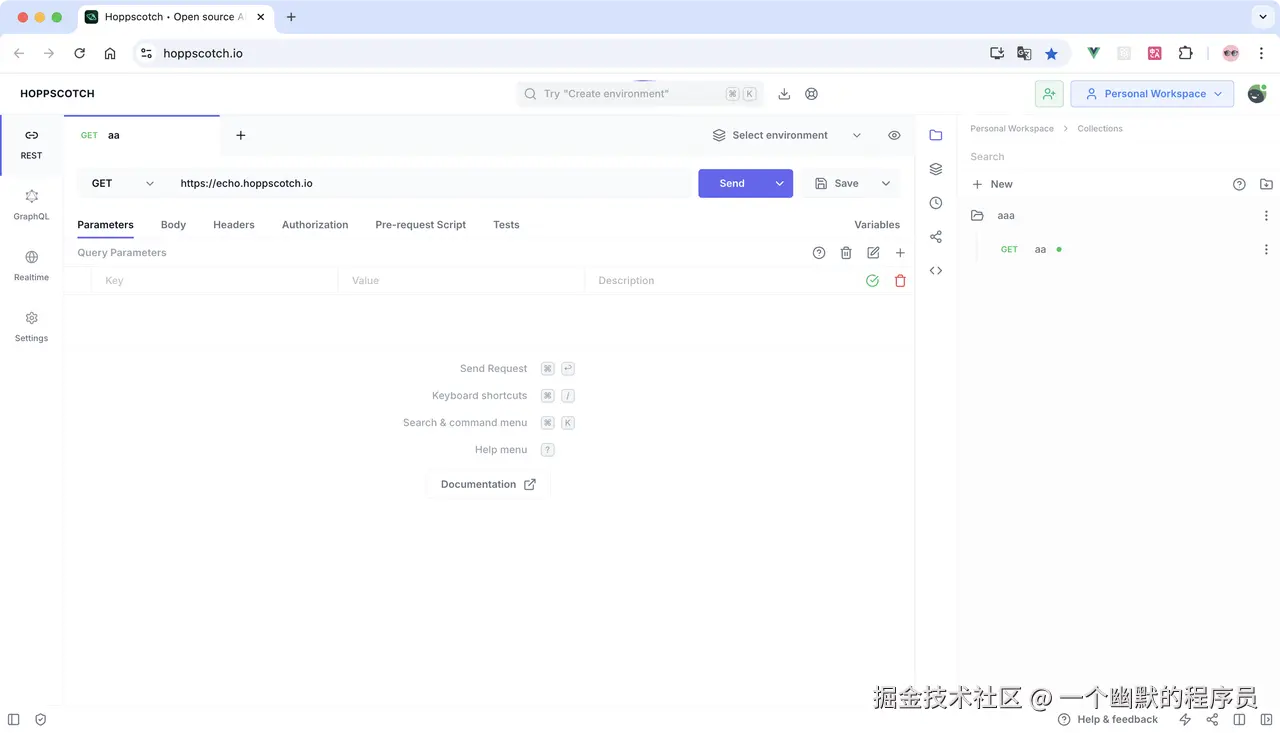Switch to the Authorization tab

coord(315,225)
